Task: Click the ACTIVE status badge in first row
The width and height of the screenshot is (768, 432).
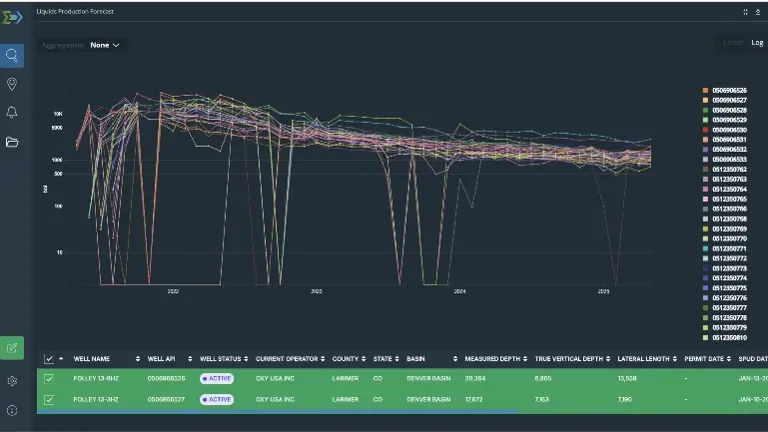Action: [216, 379]
